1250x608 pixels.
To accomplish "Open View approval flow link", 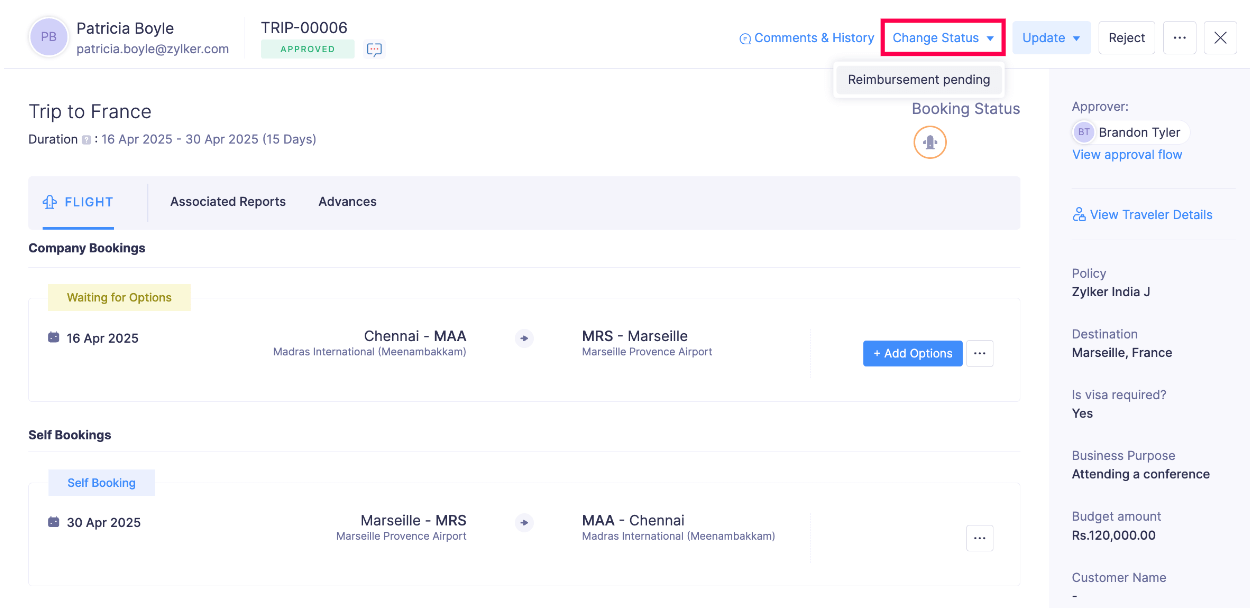I will 1127,155.
